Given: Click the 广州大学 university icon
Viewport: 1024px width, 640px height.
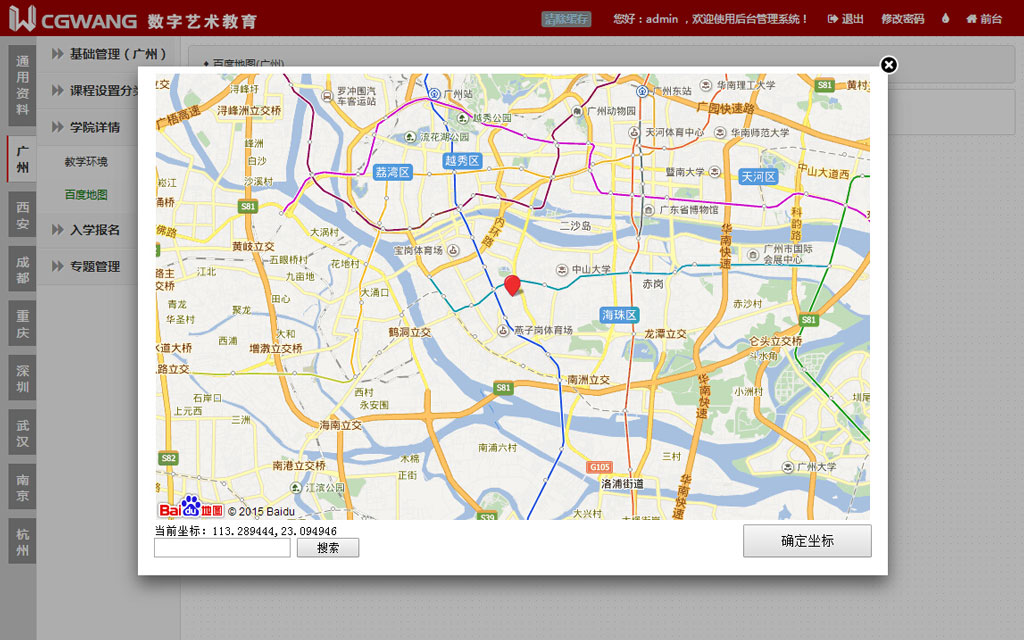Looking at the screenshot, I should pos(788,467).
